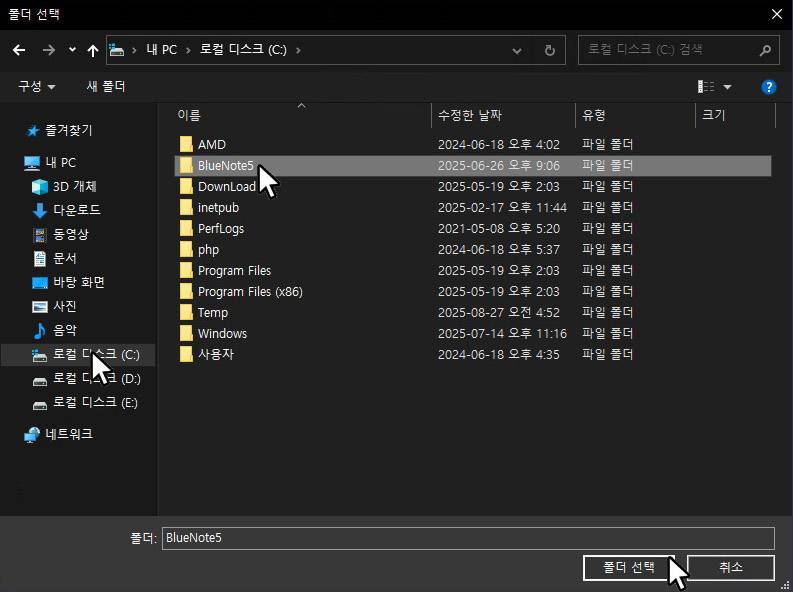Click the drive icon in address bar

click(117, 50)
